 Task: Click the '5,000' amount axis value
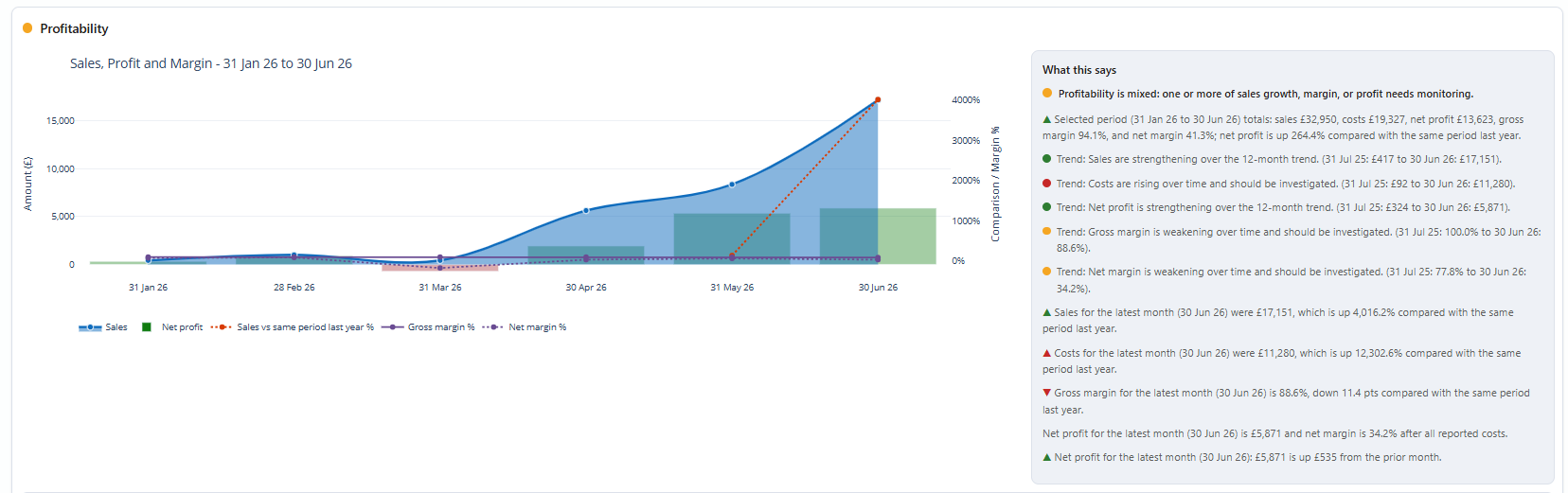coord(62,216)
